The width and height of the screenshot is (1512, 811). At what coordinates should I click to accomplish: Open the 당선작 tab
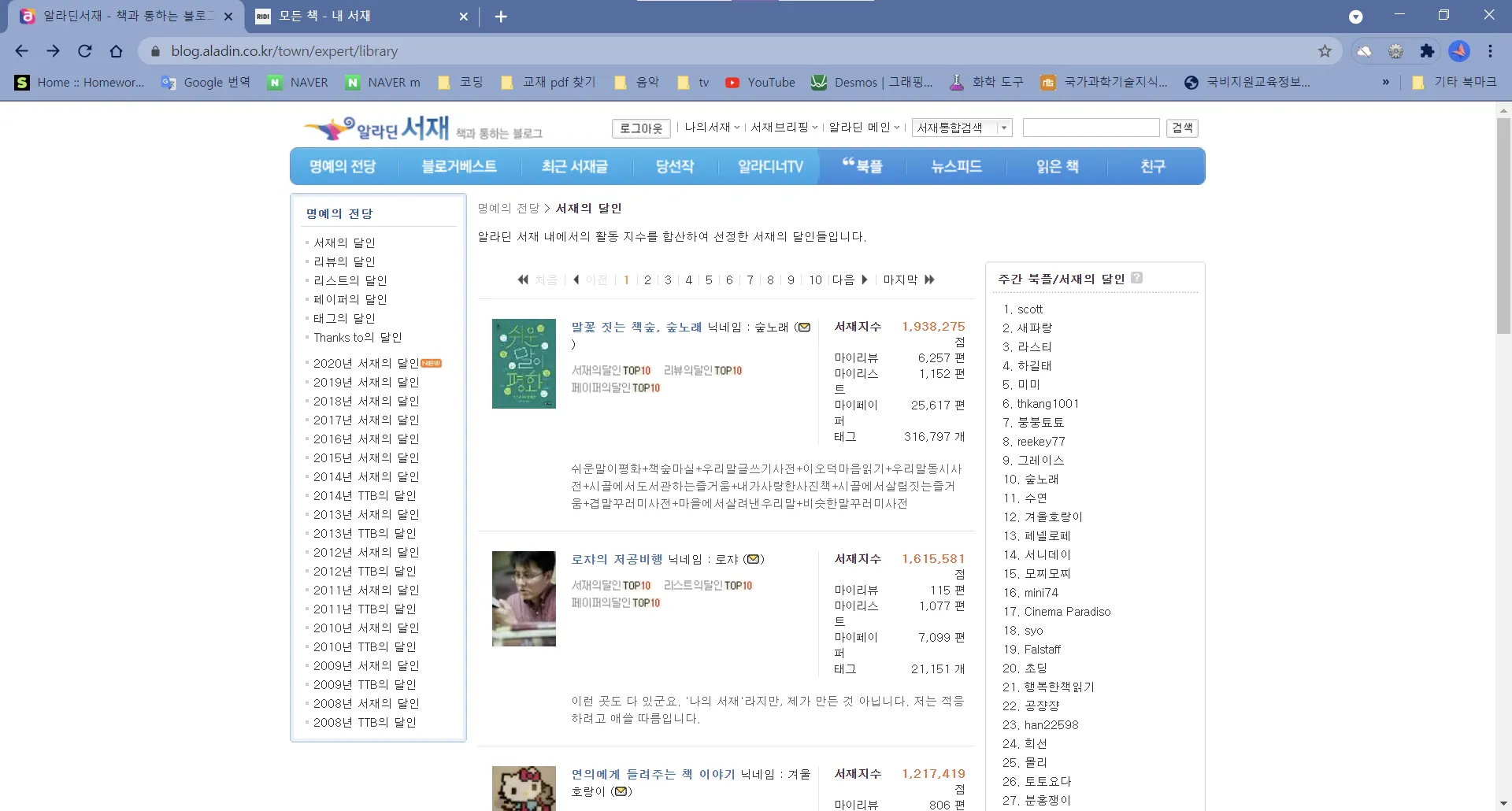point(675,167)
